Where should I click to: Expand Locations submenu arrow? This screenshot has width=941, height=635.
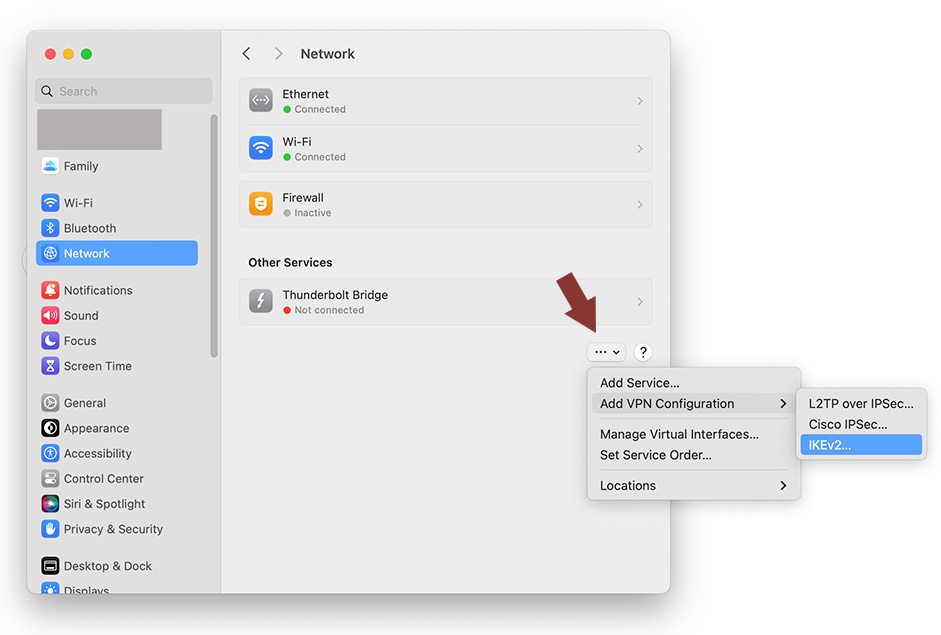click(783, 485)
